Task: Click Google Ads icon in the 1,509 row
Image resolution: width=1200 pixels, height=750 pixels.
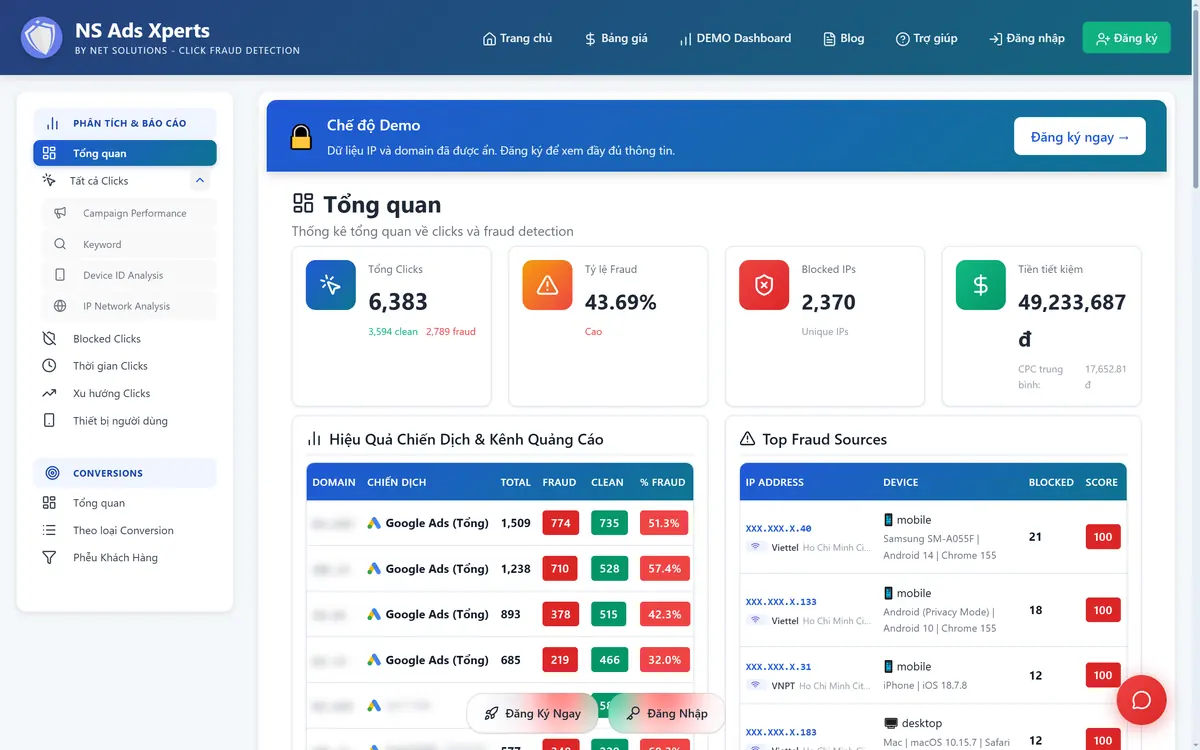Action: point(374,523)
